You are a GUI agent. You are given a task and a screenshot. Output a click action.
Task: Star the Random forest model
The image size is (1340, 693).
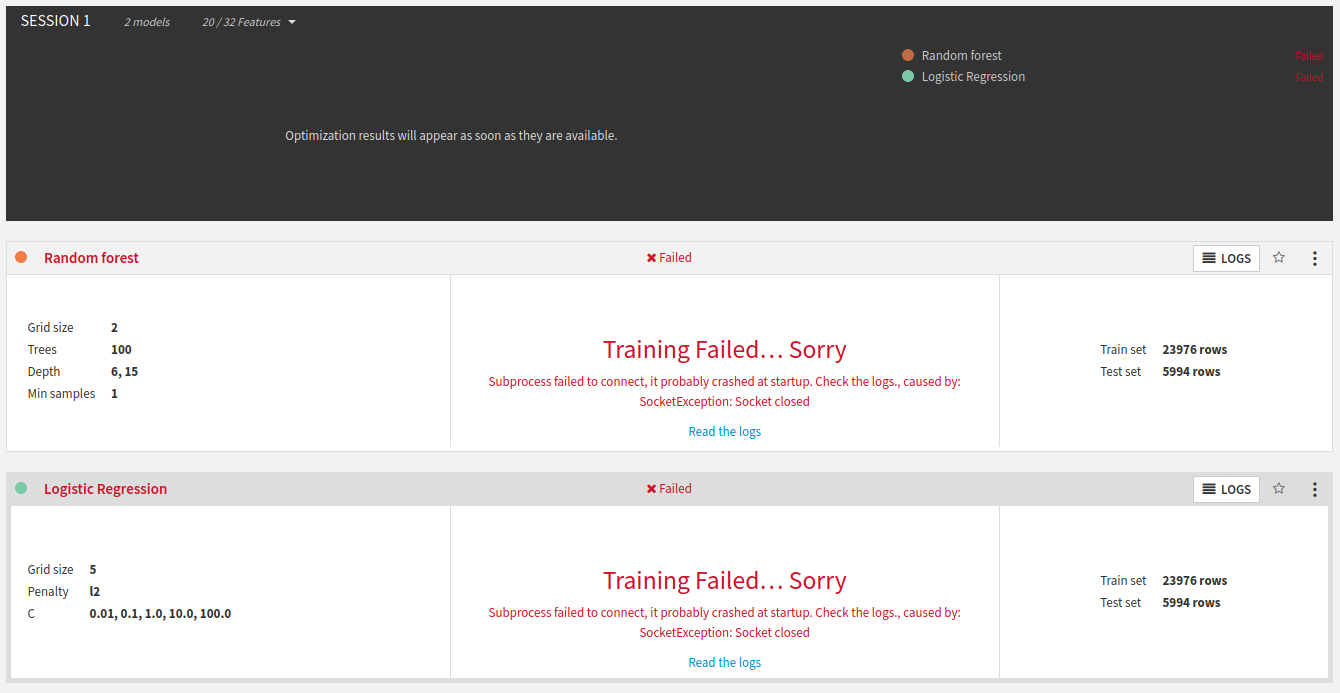point(1279,258)
